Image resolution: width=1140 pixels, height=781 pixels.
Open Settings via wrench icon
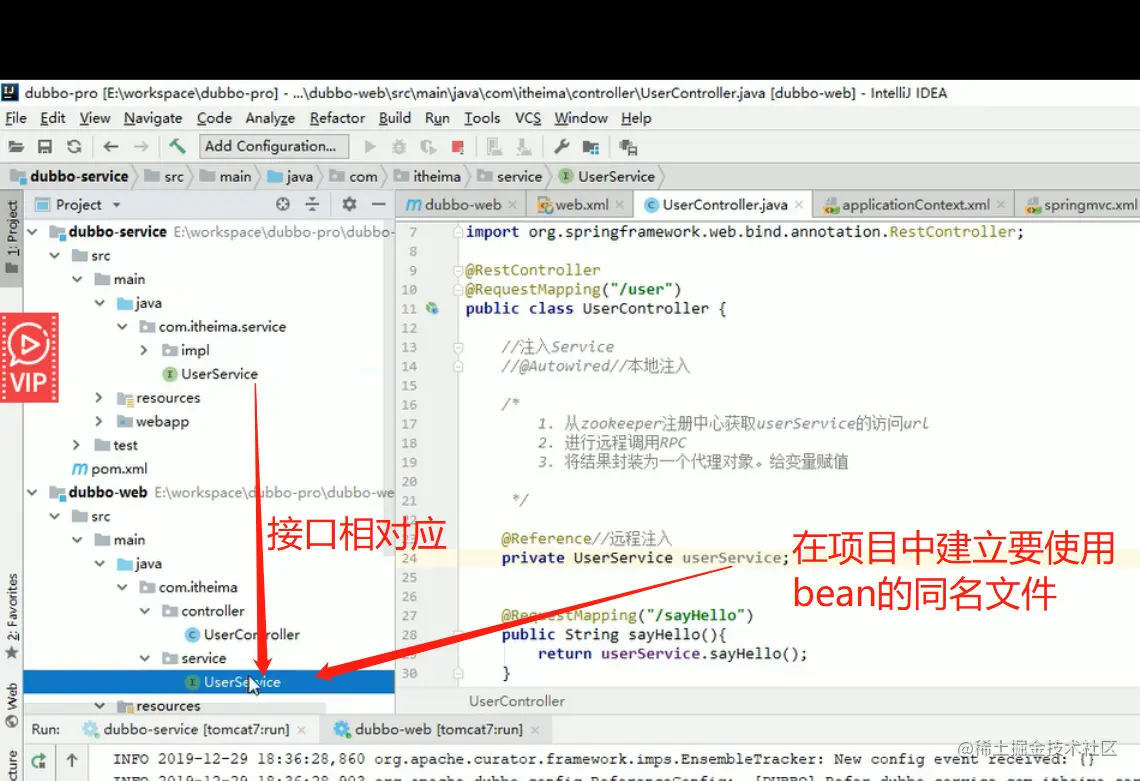pos(561,147)
